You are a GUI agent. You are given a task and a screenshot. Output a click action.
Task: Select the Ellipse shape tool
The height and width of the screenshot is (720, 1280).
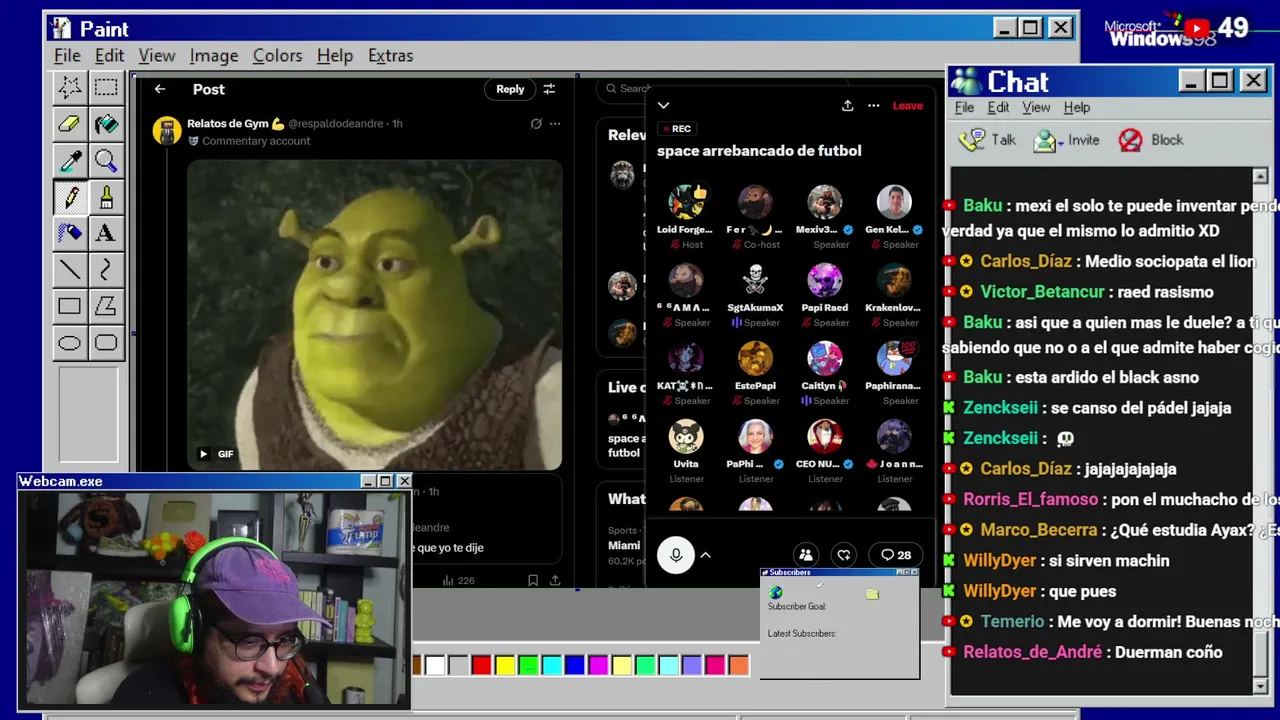(x=70, y=343)
